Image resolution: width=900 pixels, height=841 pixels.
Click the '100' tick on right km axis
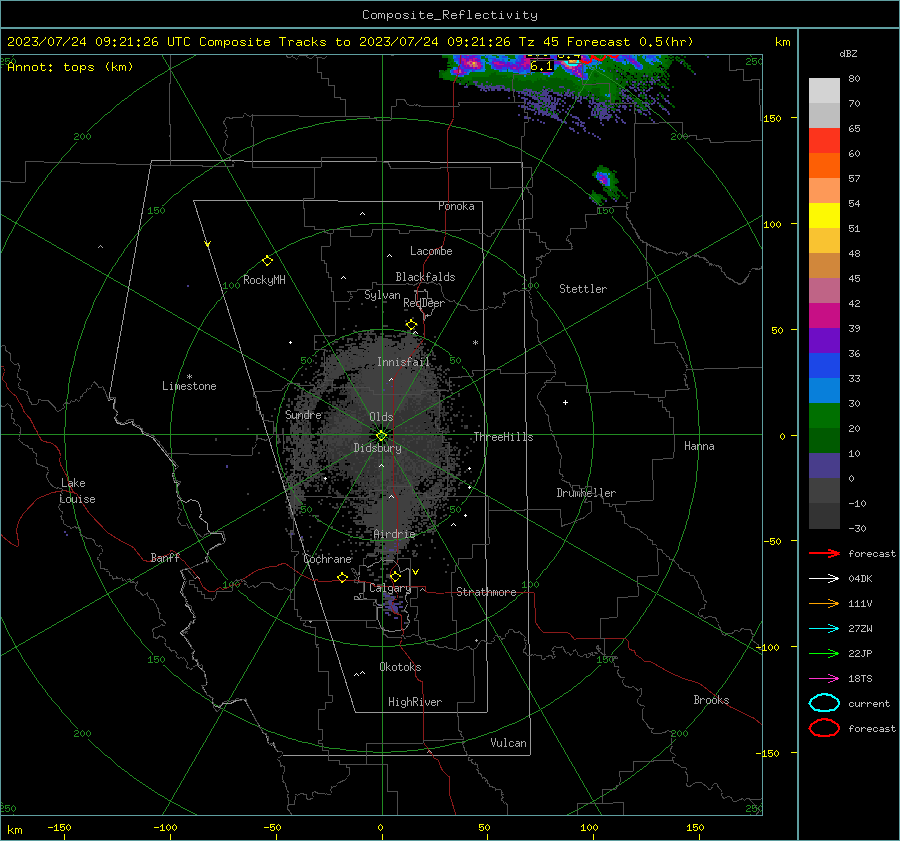coord(772,224)
